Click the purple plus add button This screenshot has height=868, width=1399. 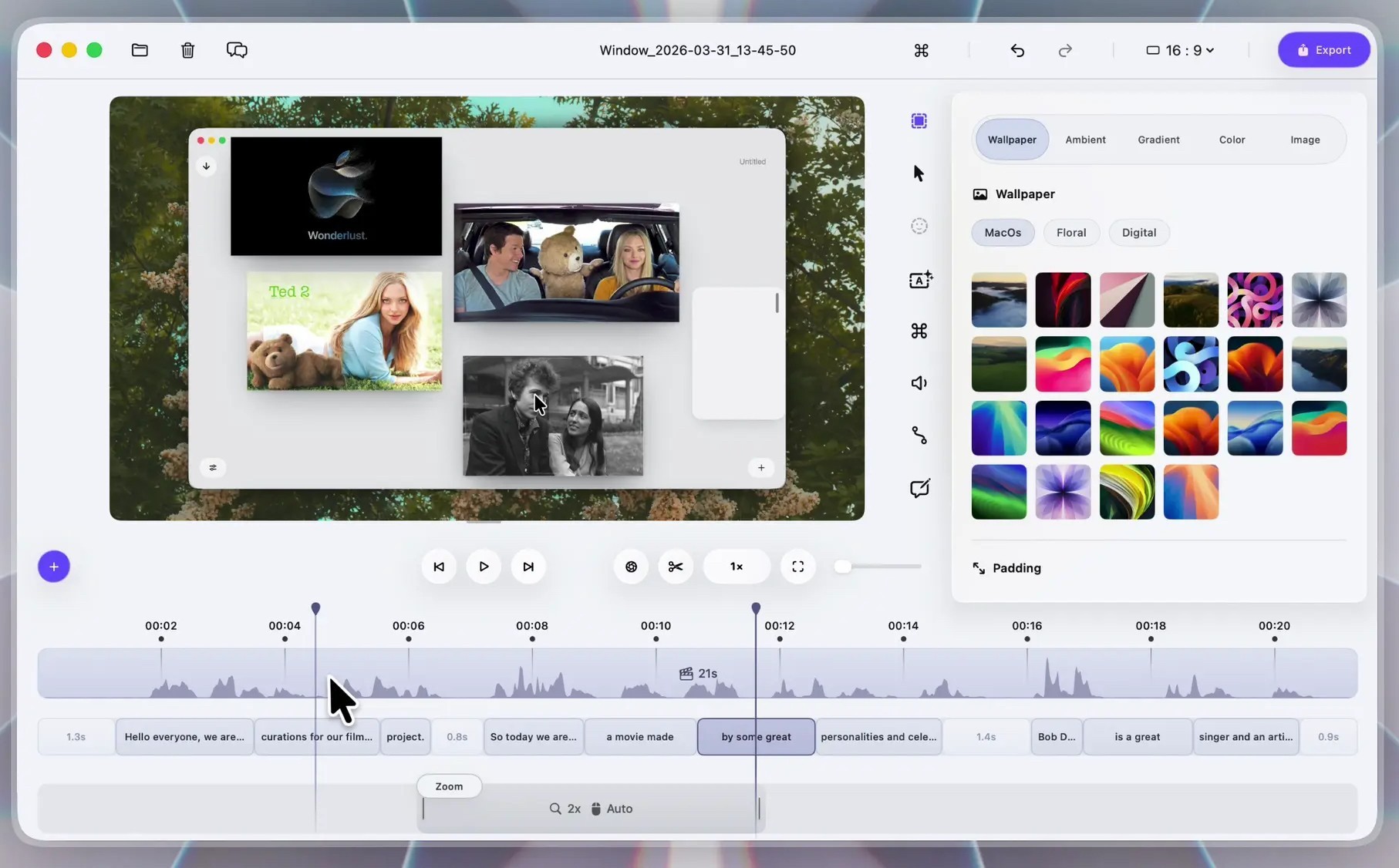click(x=54, y=567)
